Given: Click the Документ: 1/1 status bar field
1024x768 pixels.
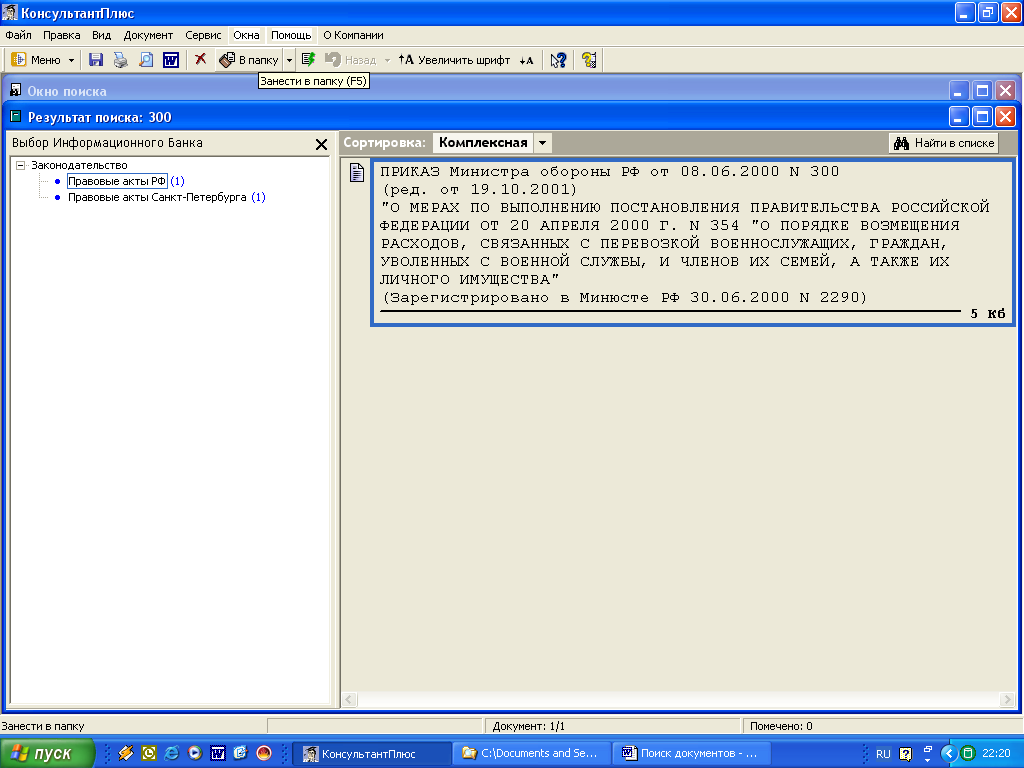Looking at the screenshot, I should point(611,726).
